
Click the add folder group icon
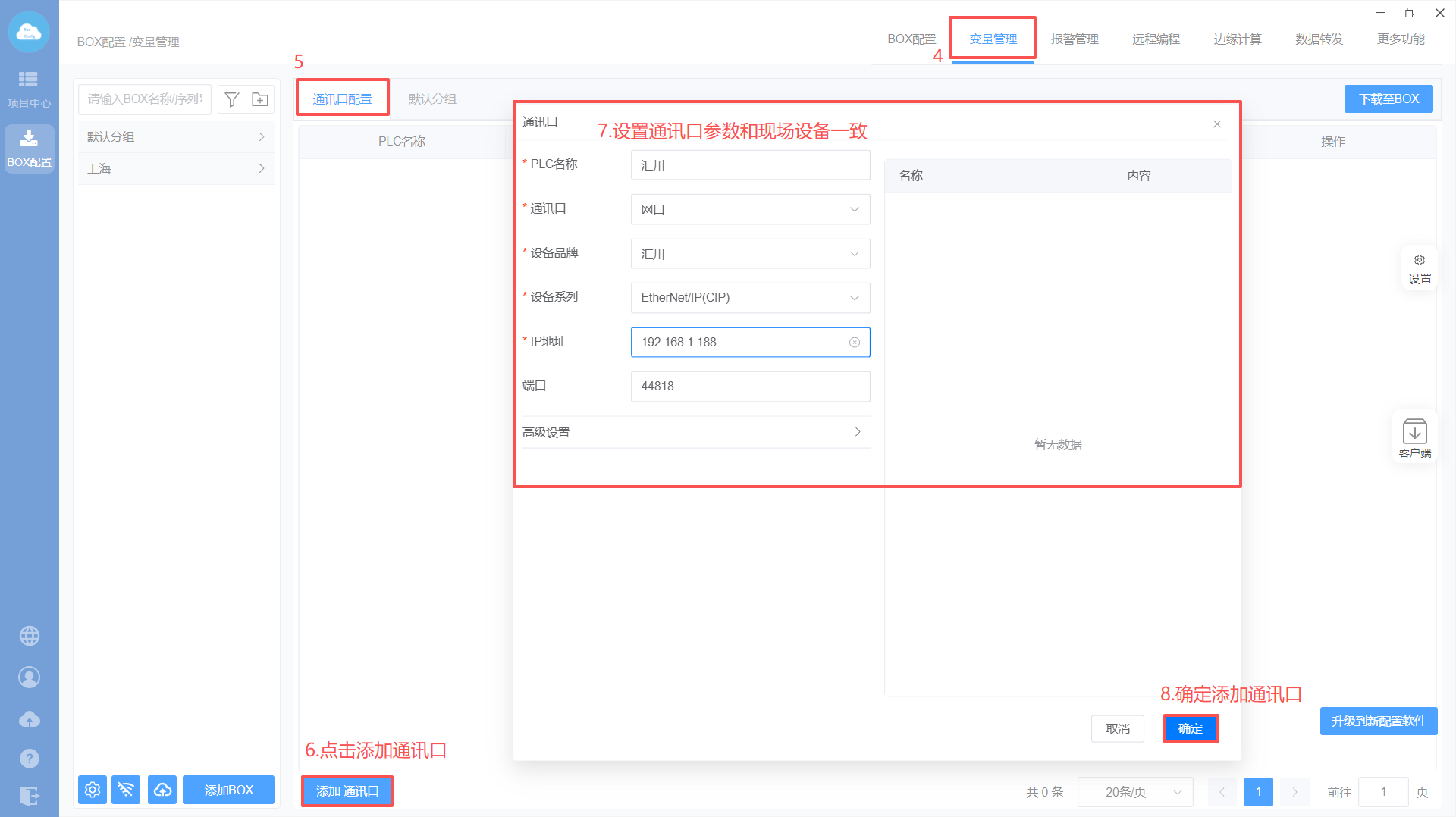[260, 99]
